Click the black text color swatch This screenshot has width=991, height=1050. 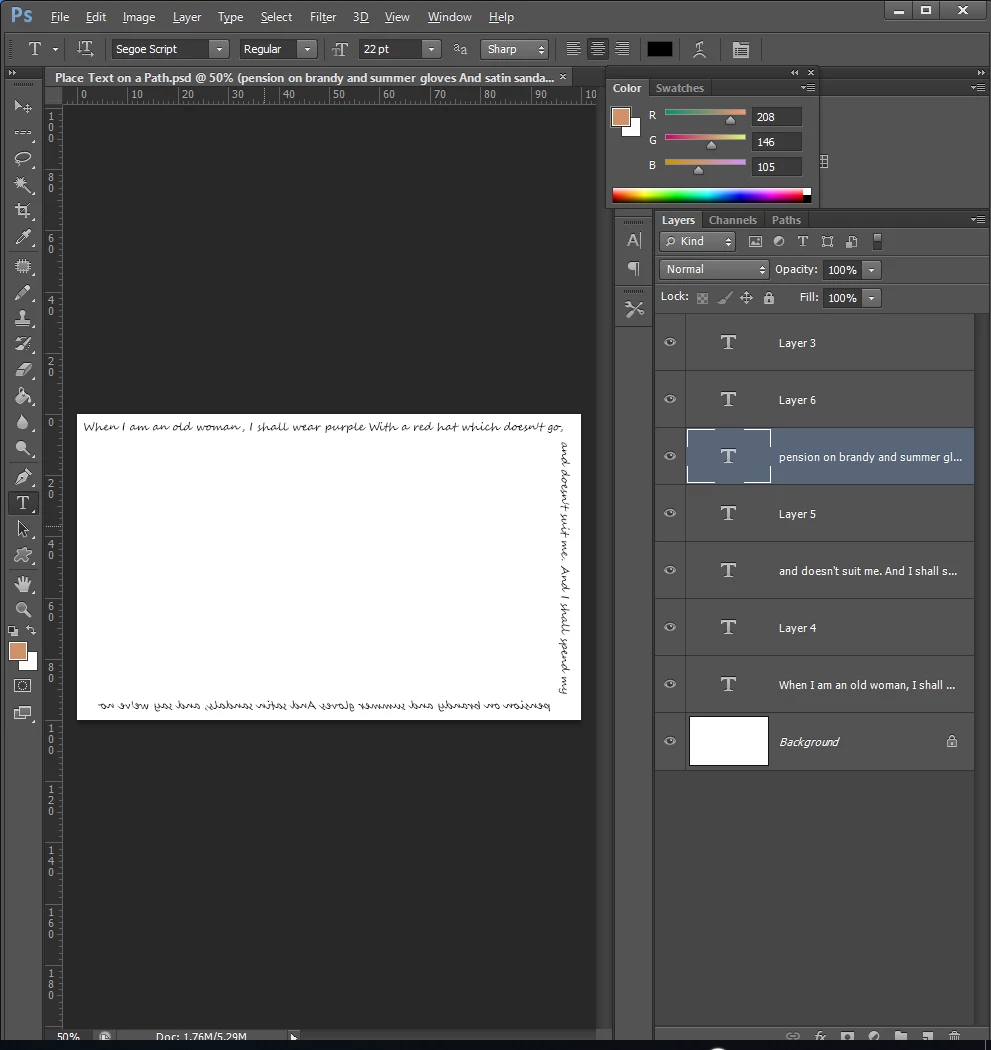[x=659, y=49]
